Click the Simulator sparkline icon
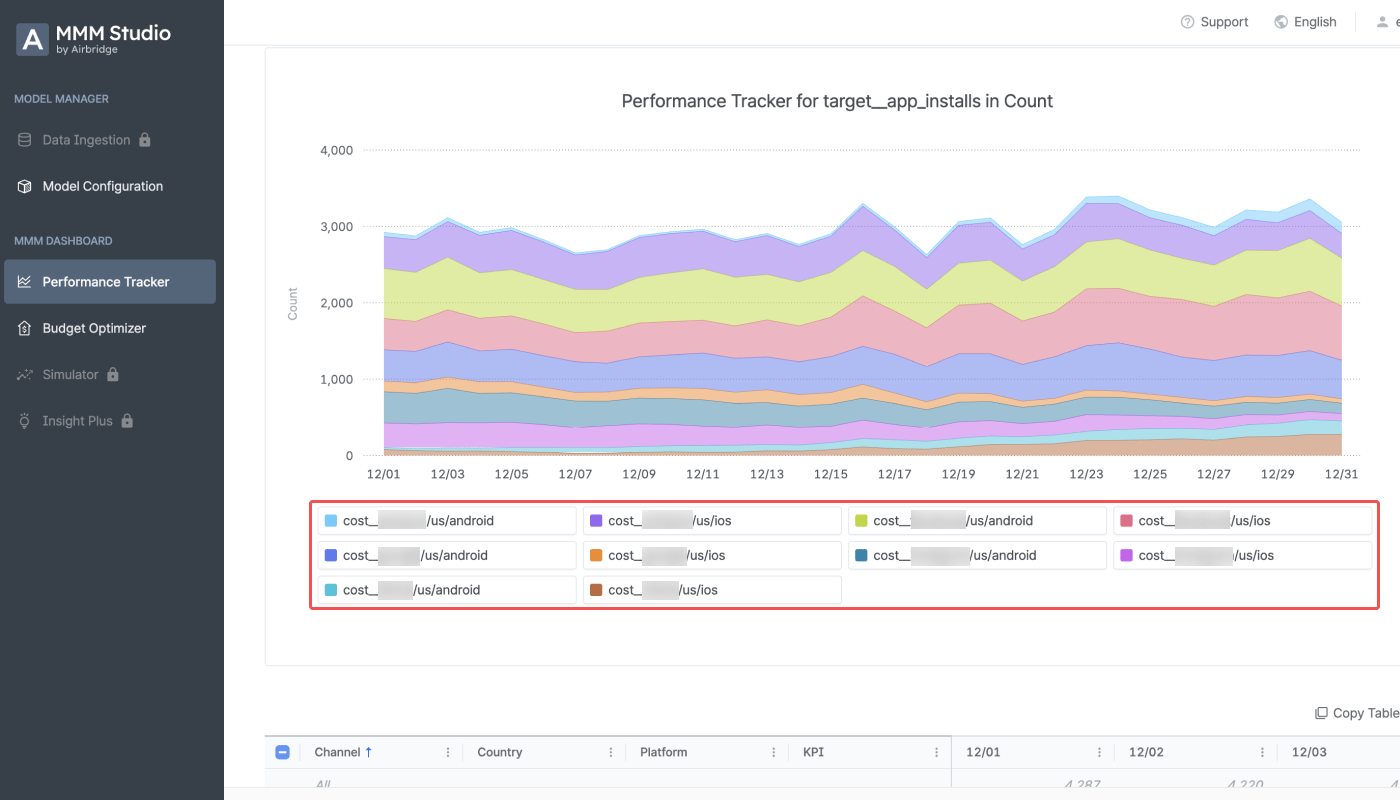This screenshot has height=800, width=1400. tap(25, 375)
